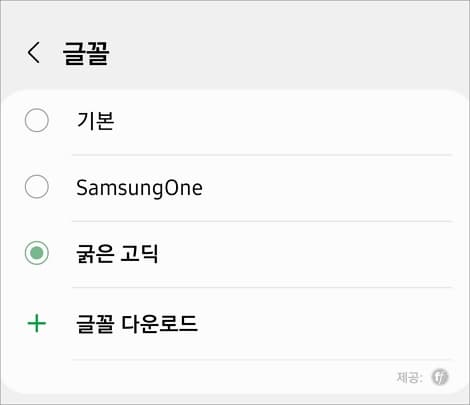
Task: Tap the divider above 글꼴 다운로드
Action: [262, 287]
